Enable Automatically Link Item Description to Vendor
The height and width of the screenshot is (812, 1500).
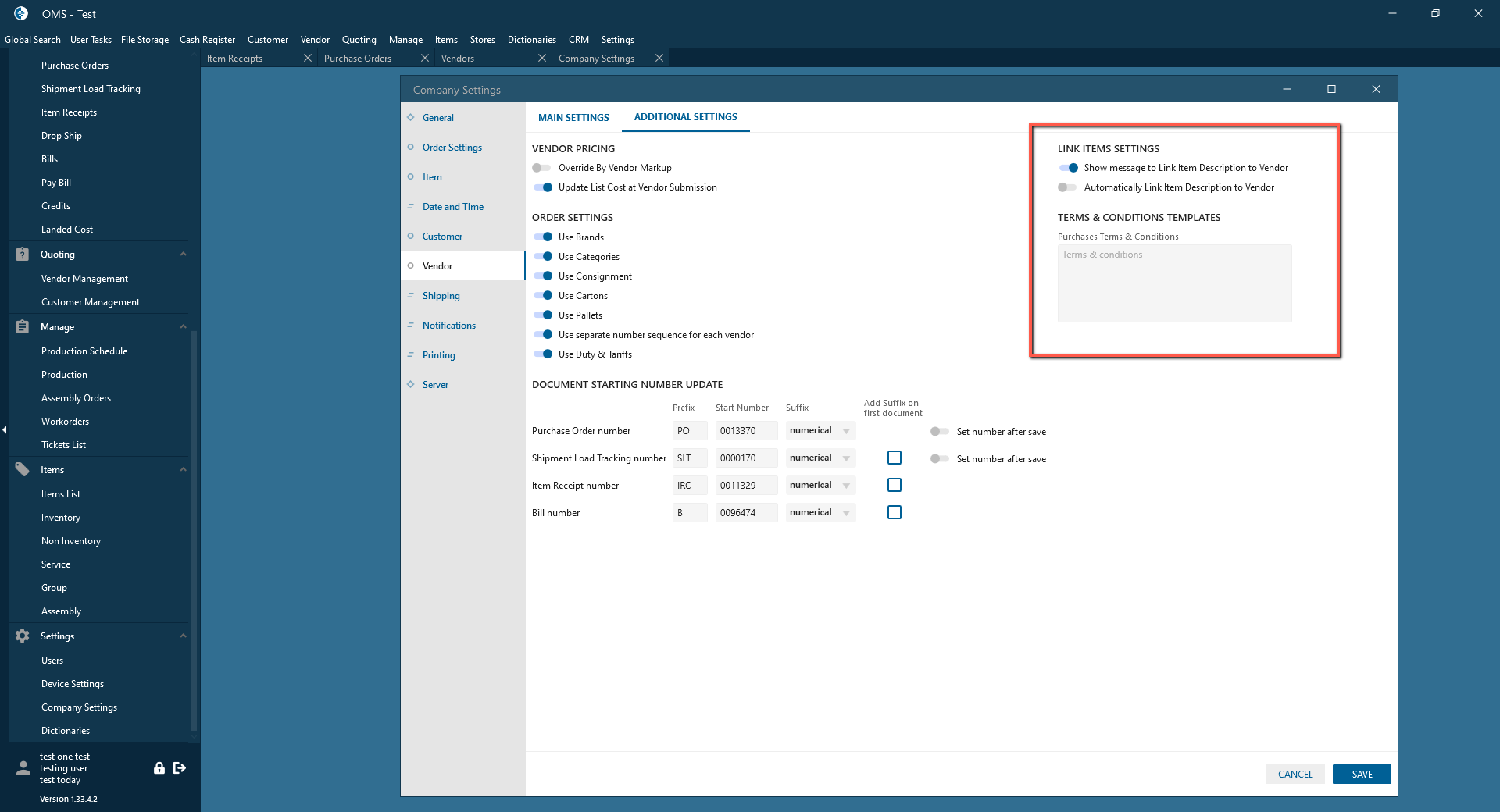(1067, 187)
